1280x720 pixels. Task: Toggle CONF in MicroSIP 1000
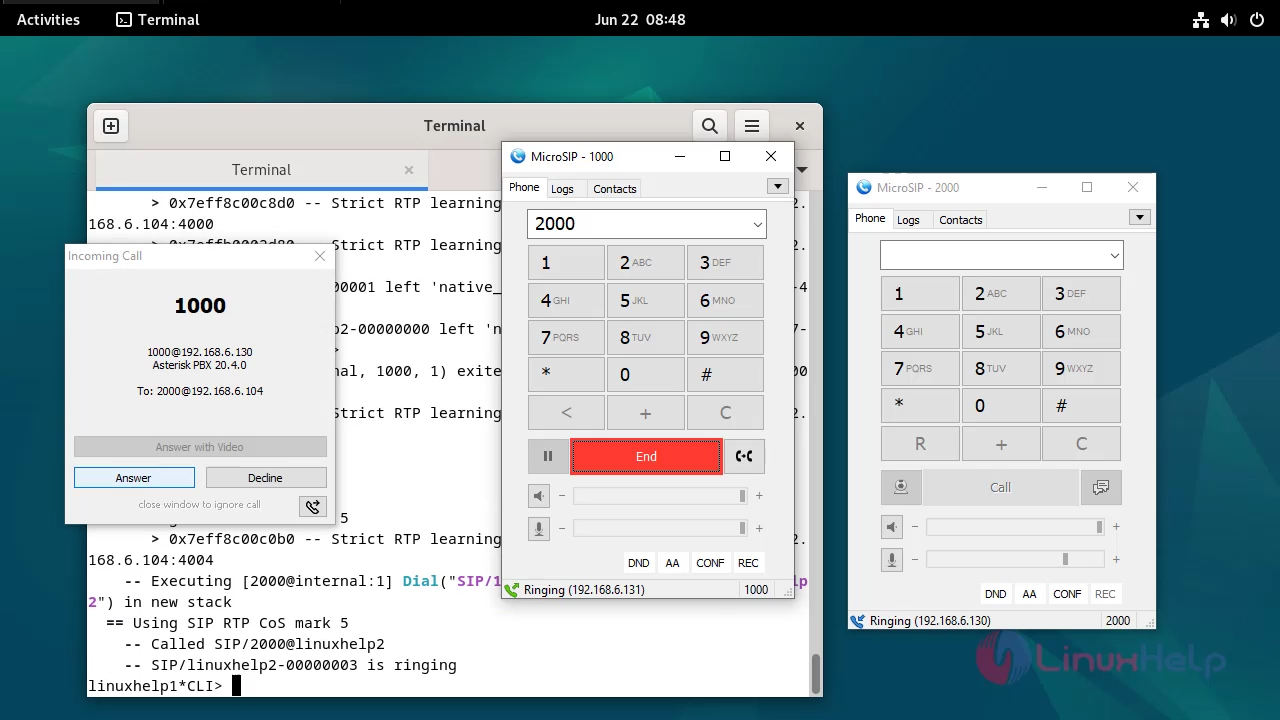click(711, 563)
